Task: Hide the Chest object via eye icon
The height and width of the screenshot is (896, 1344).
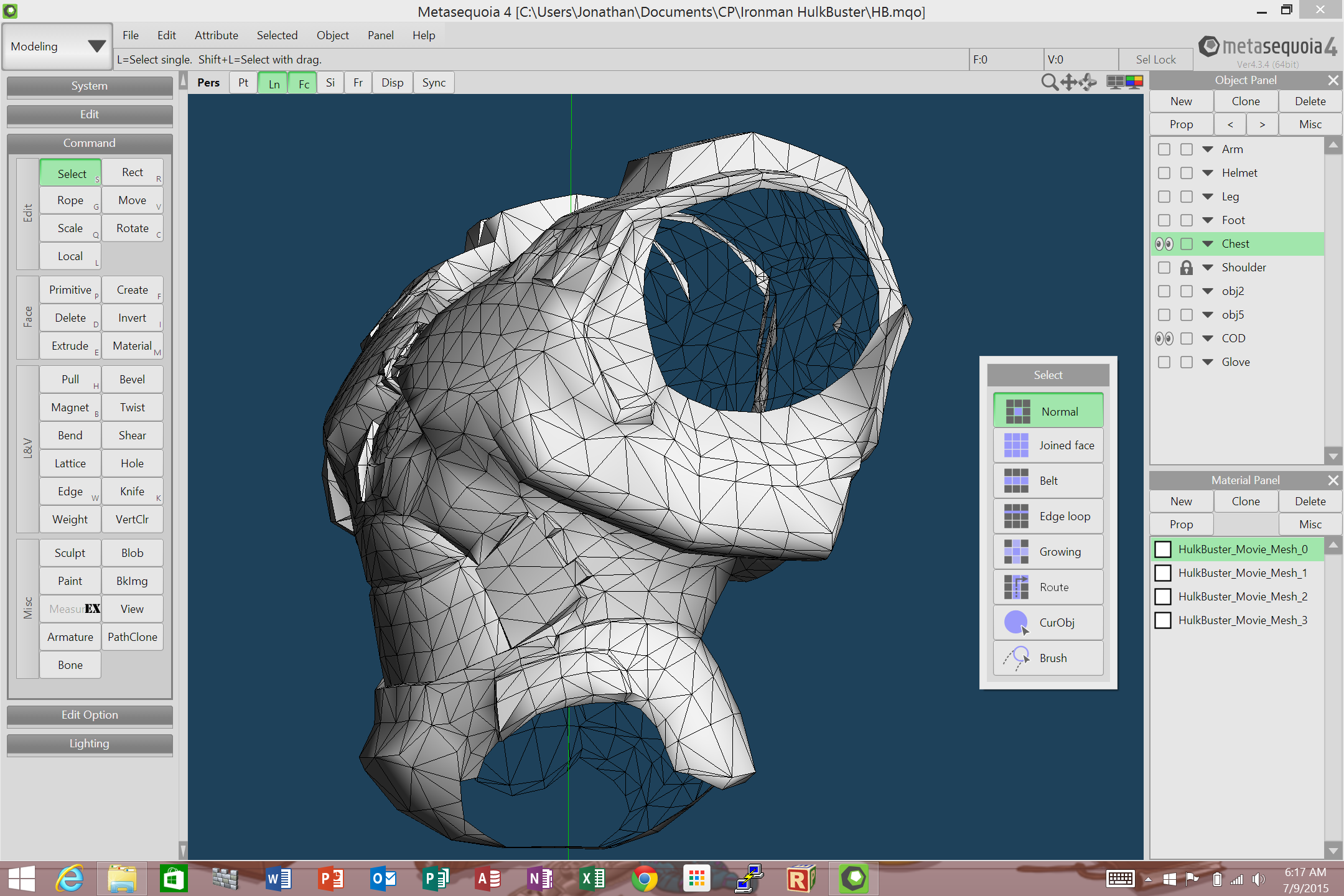Action: (1164, 244)
